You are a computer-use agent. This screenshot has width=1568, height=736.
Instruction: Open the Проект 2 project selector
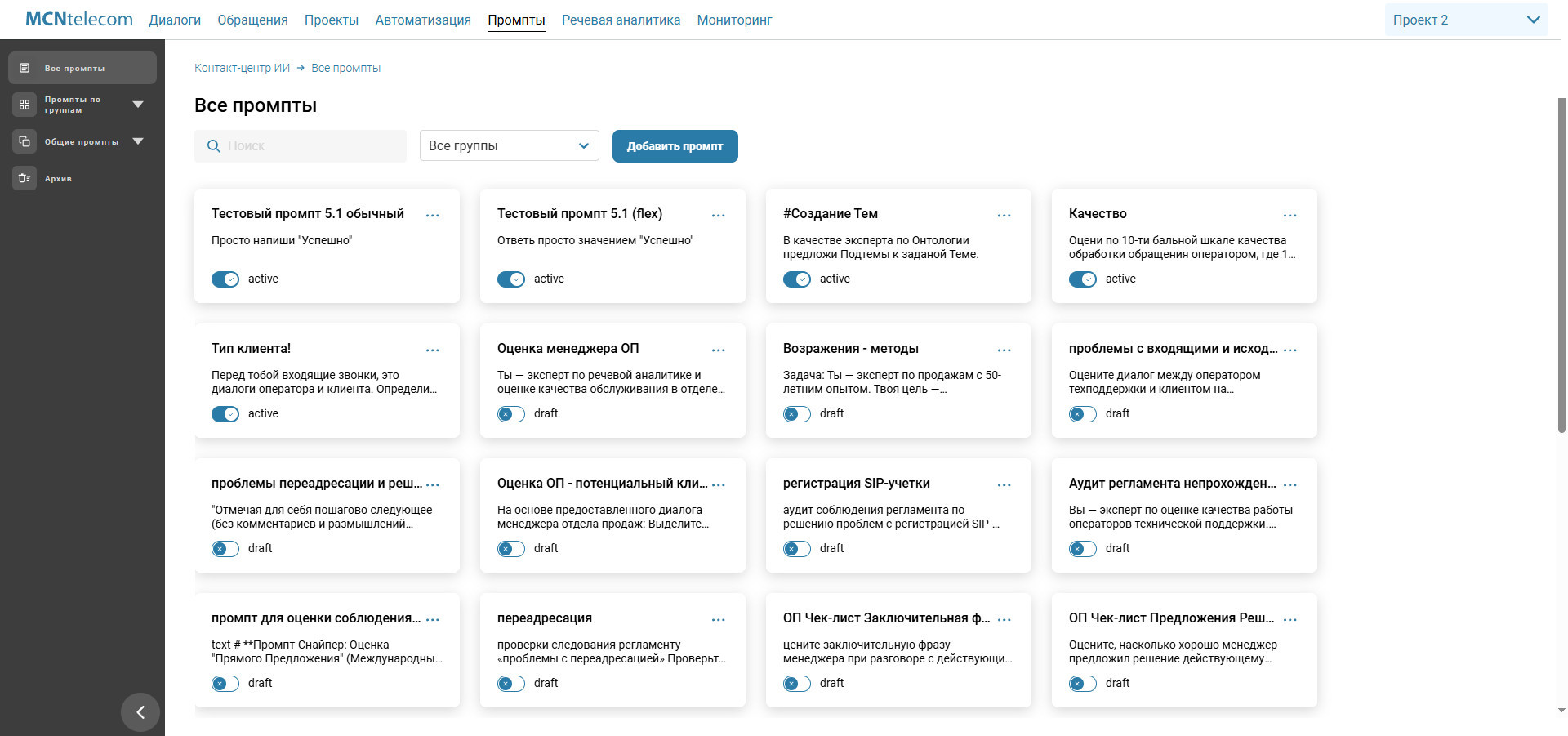tap(1465, 20)
